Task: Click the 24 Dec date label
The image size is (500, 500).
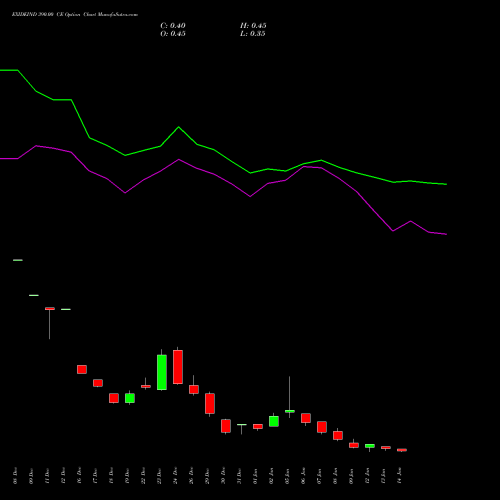Action: pos(175,476)
